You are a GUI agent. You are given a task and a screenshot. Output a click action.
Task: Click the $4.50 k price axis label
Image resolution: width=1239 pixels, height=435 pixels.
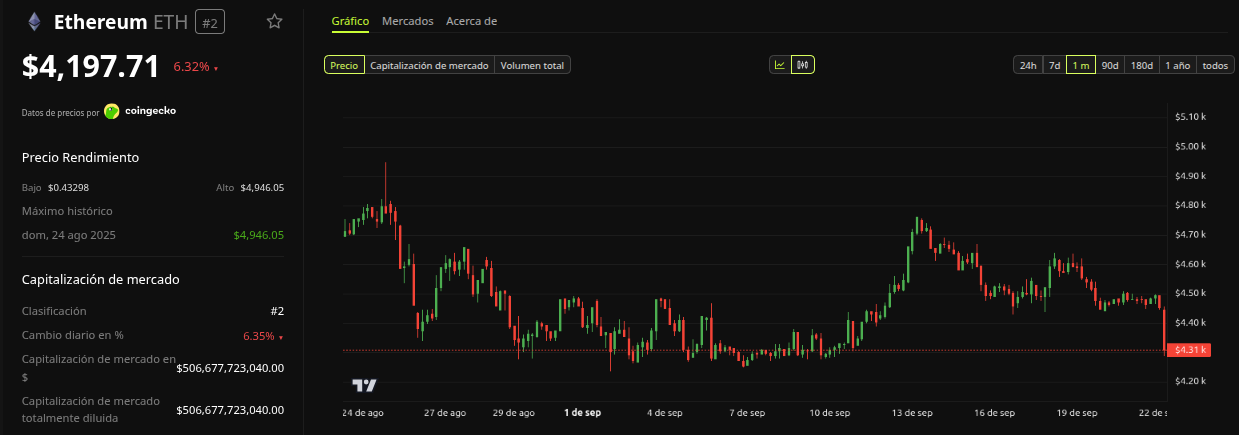1190,293
